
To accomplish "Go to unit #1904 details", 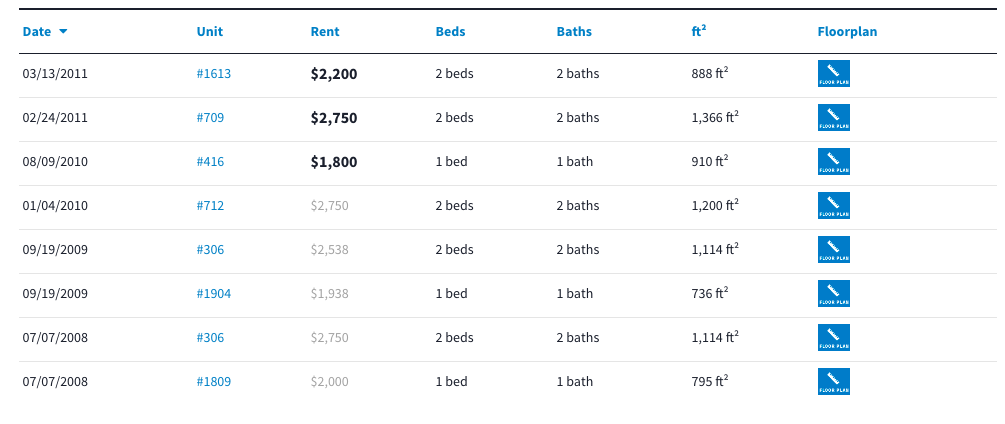I will click(x=214, y=294).
